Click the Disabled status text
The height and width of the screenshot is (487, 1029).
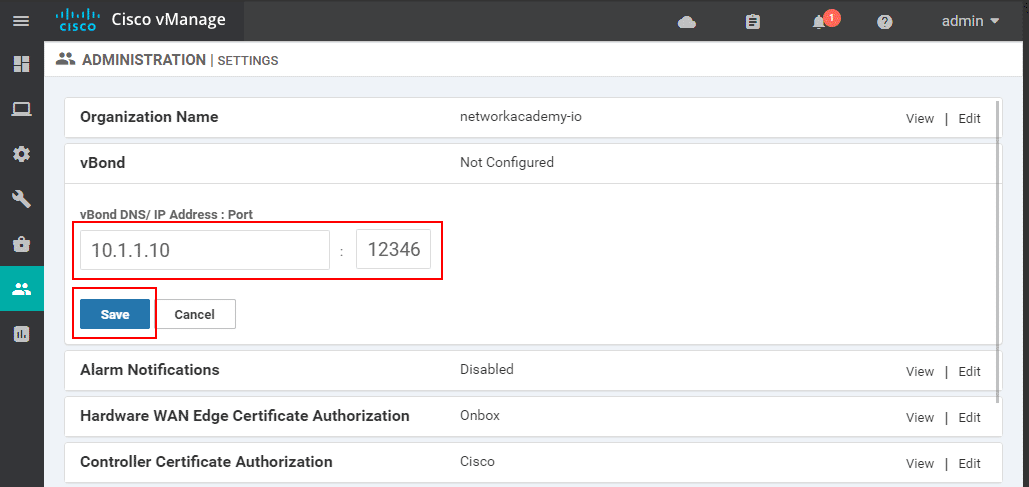coord(486,369)
